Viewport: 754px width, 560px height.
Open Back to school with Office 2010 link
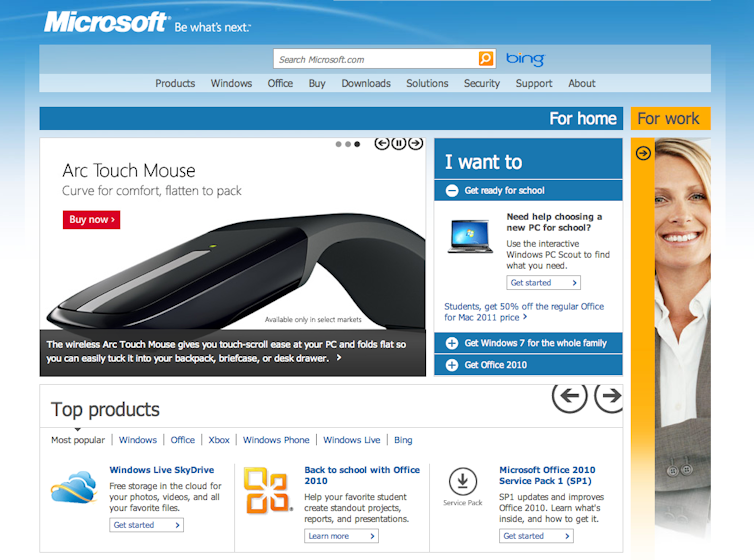pyautogui.click(x=362, y=475)
